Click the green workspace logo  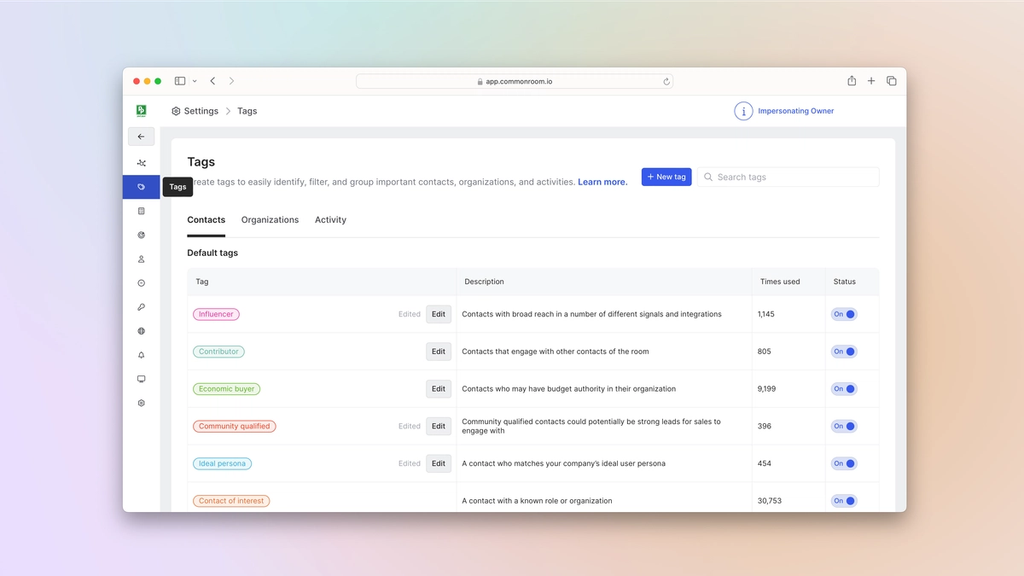tap(141, 110)
